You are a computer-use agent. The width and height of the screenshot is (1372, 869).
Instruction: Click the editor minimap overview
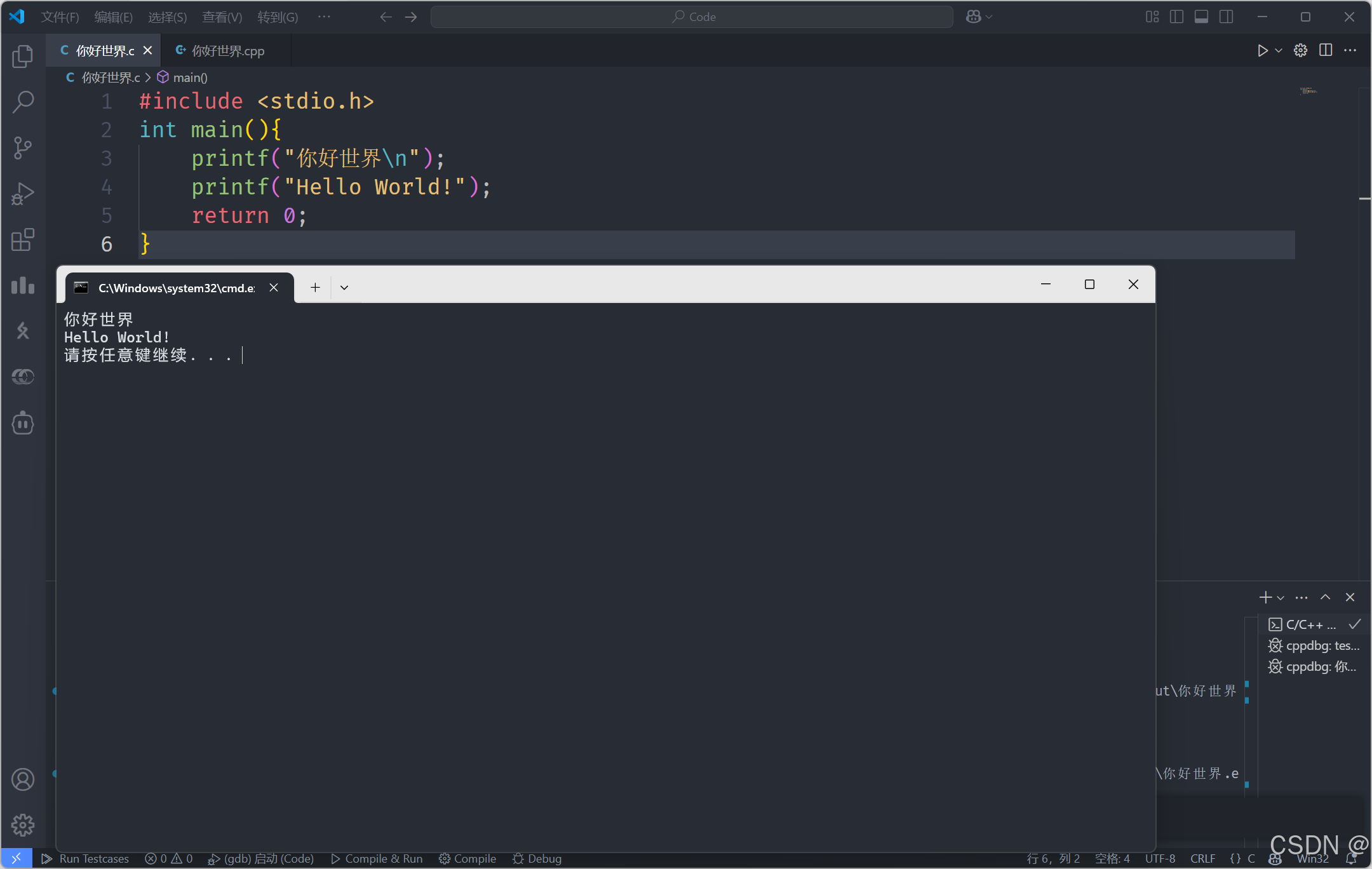1308,91
